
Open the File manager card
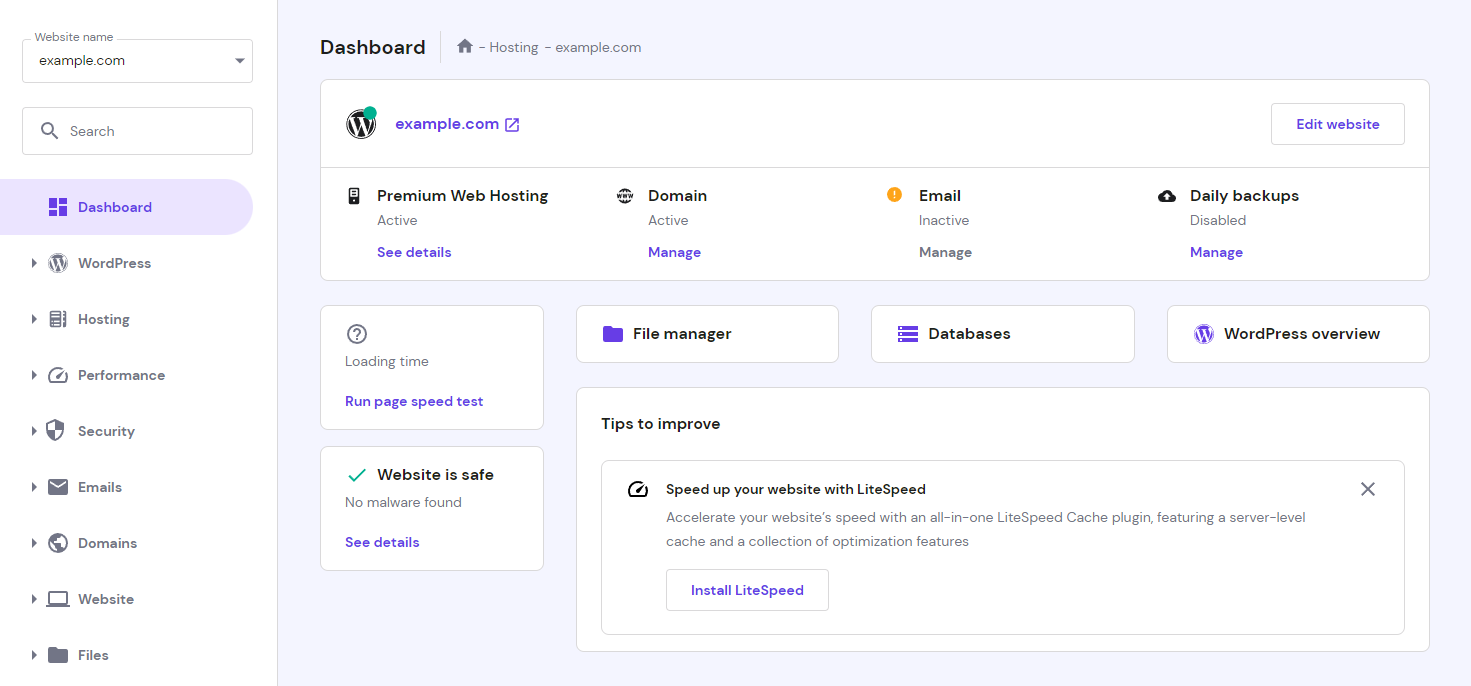click(x=707, y=334)
